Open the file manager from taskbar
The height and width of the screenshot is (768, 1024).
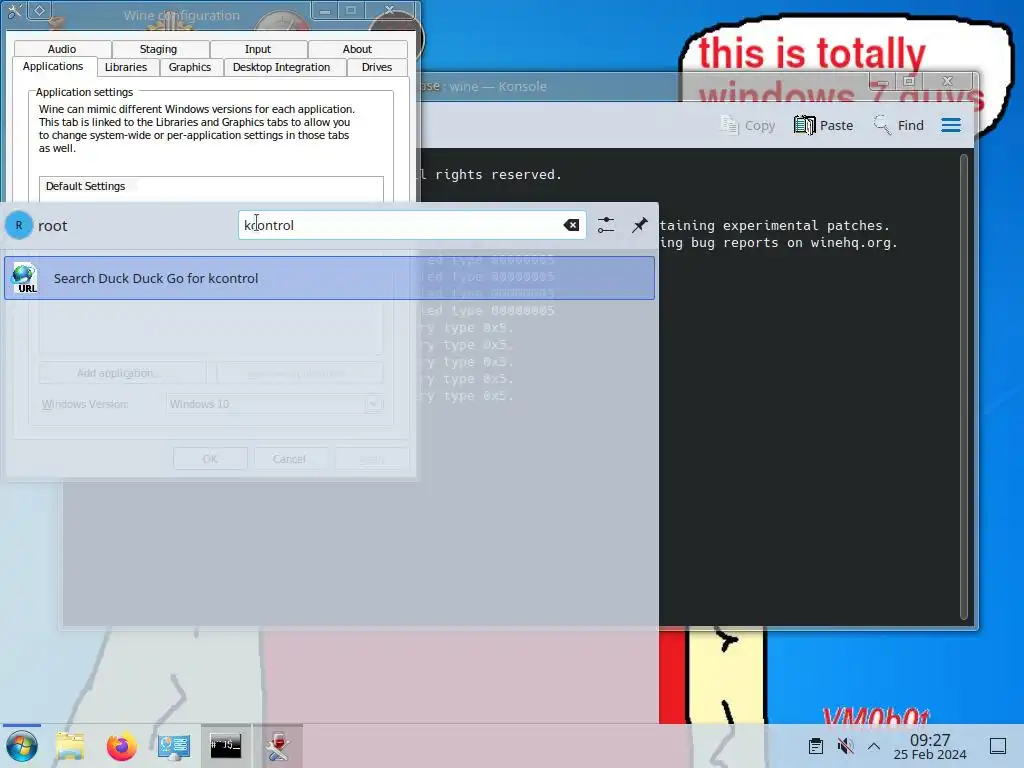(70, 746)
